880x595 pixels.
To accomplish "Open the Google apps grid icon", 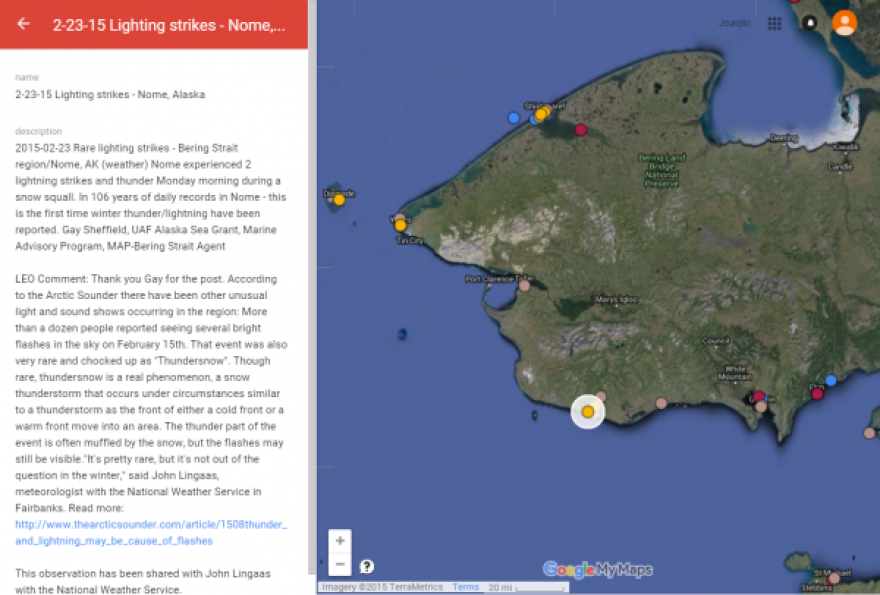I will (x=774, y=24).
